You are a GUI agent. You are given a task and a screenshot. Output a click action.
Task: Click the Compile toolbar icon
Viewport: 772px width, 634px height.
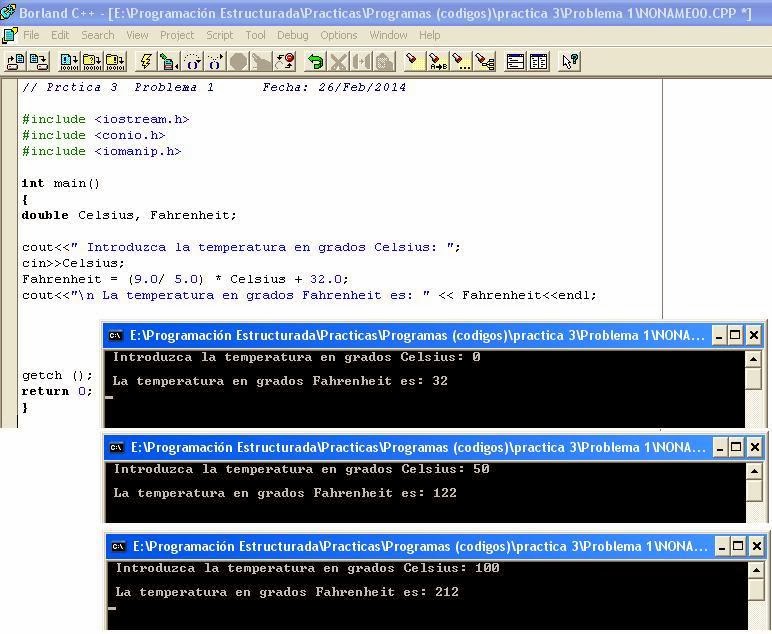coord(69,62)
